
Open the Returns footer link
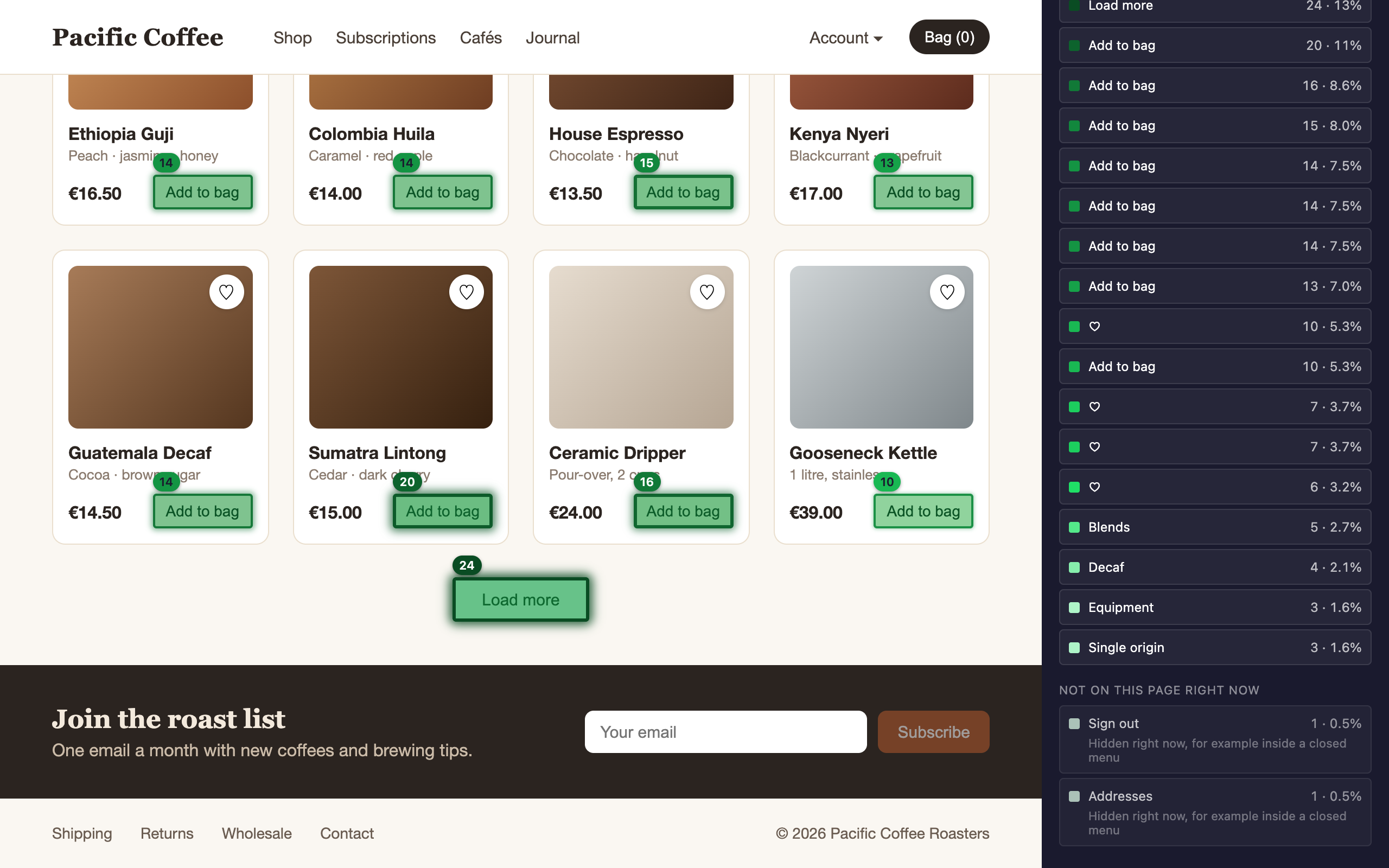point(167,834)
